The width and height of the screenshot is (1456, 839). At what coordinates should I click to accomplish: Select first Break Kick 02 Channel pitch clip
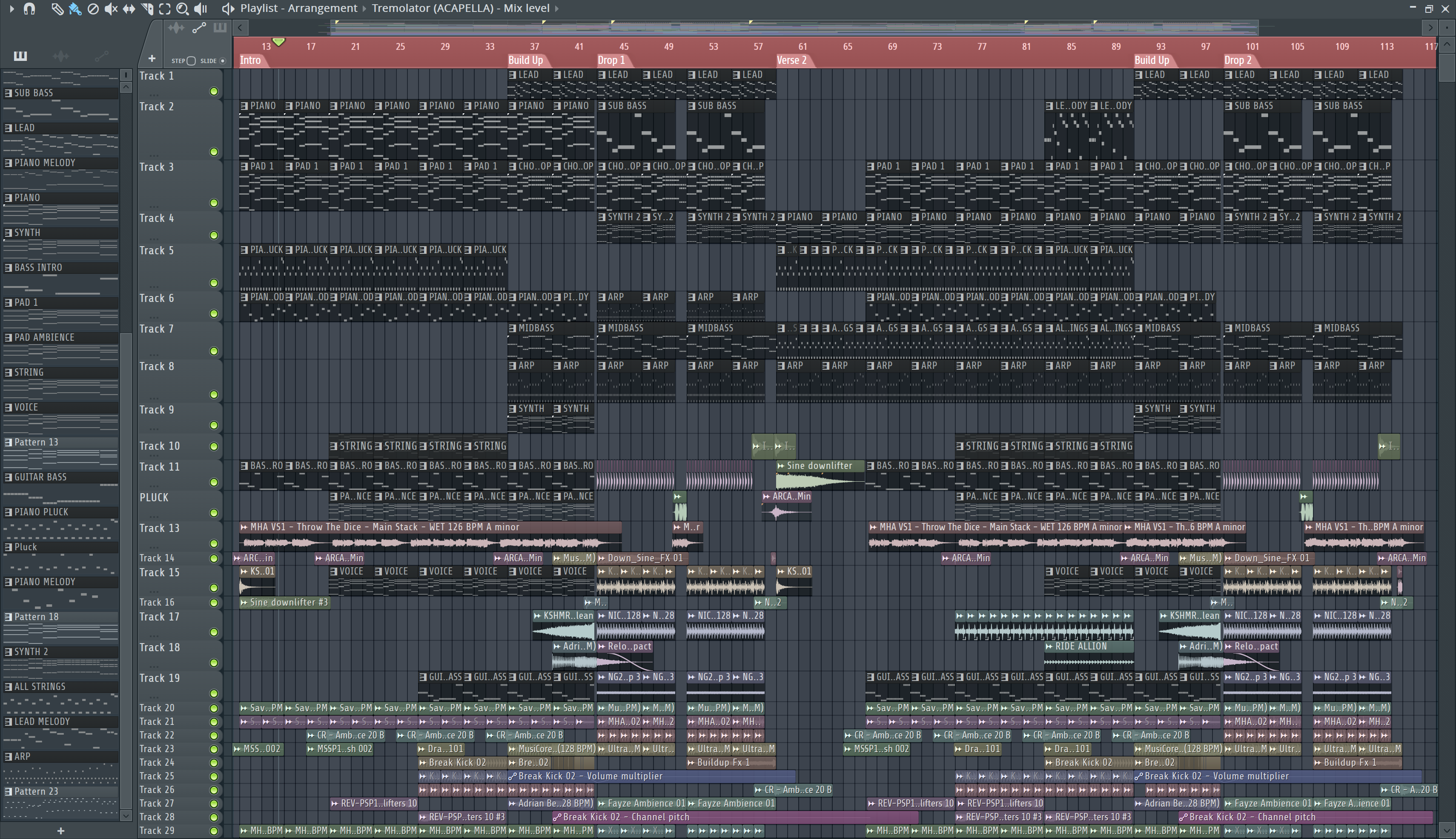pyautogui.click(x=735, y=817)
